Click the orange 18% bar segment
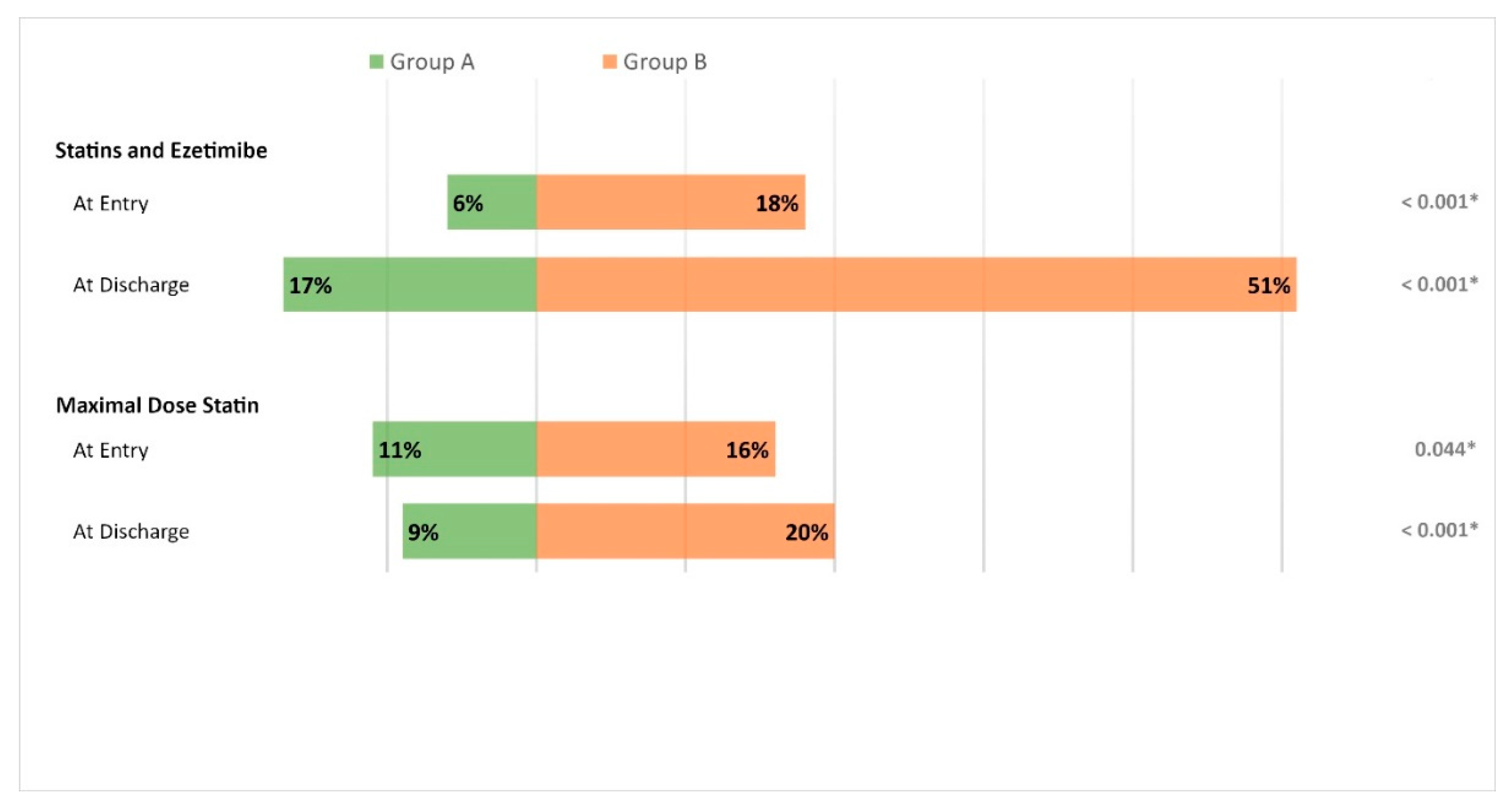 (x=670, y=202)
